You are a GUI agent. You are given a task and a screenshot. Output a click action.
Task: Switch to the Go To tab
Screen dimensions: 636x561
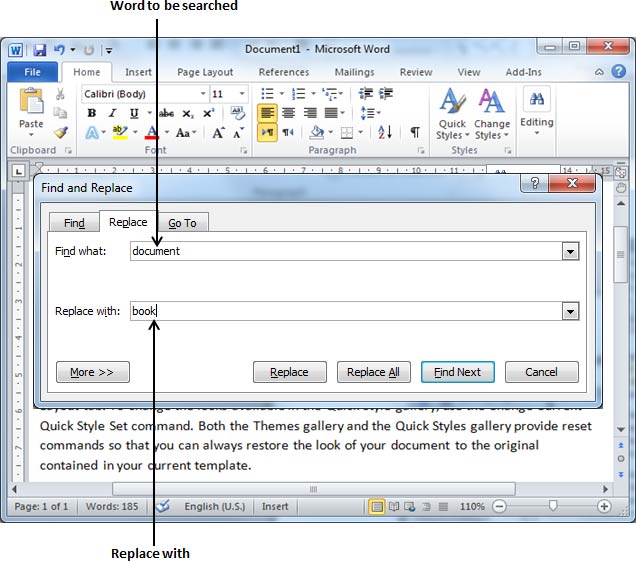182,223
